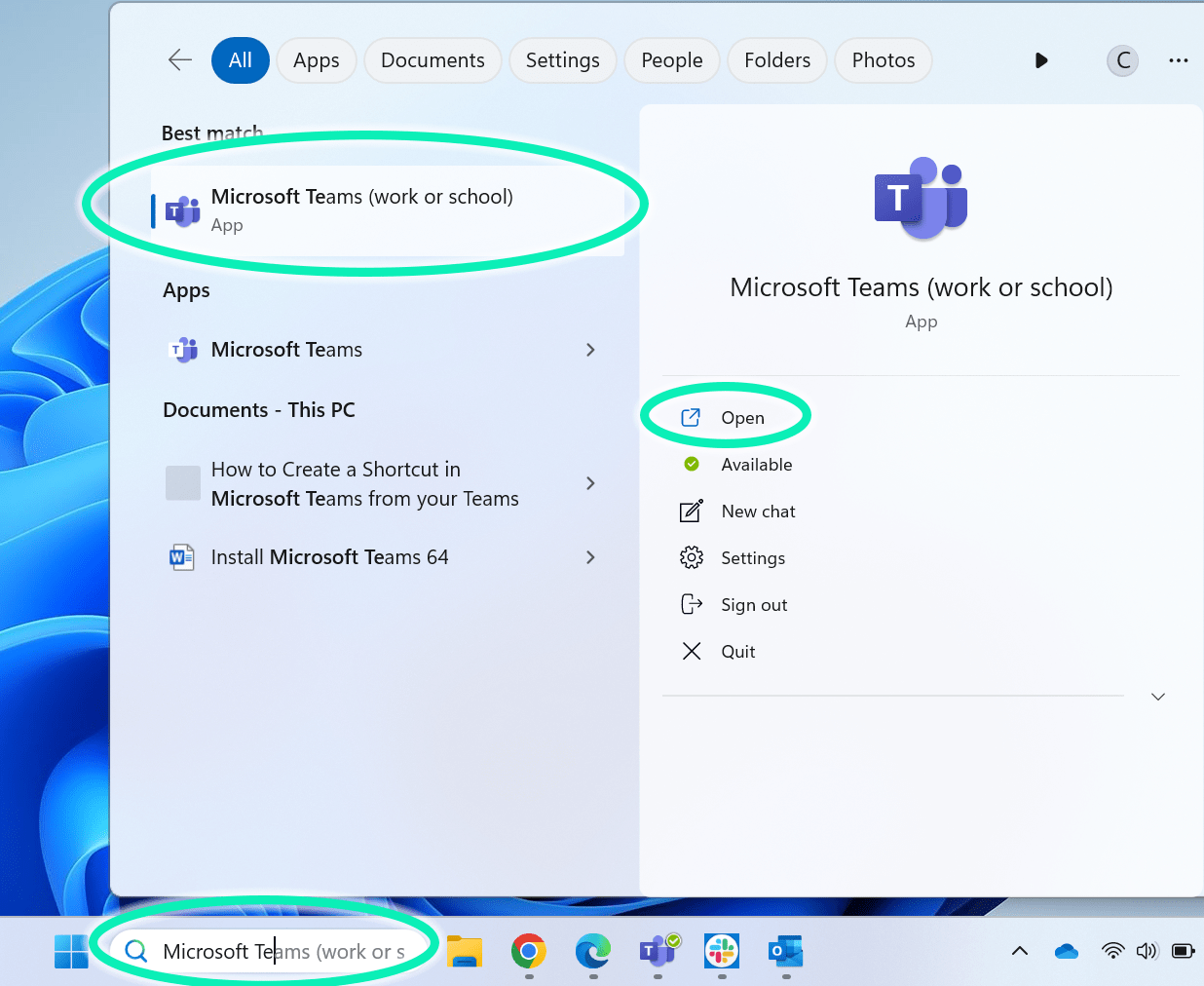1204x986 pixels.
Task: Select the People search filter tab
Action: pyautogui.click(x=671, y=59)
